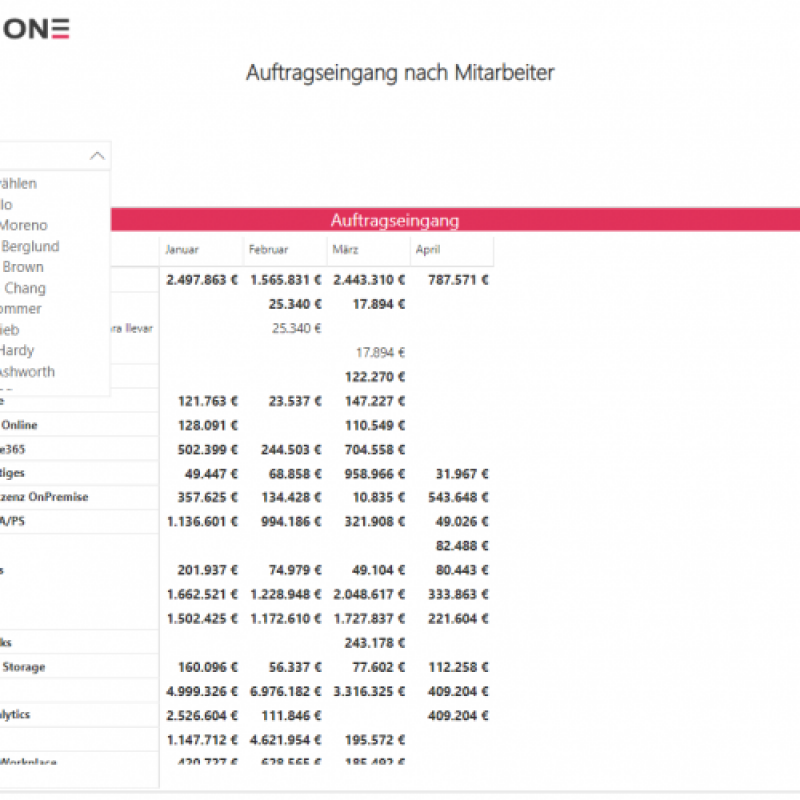Click the report title Auftragseingang nach Mitarbeiter
Screen dimensions: 800x800
pos(400,72)
